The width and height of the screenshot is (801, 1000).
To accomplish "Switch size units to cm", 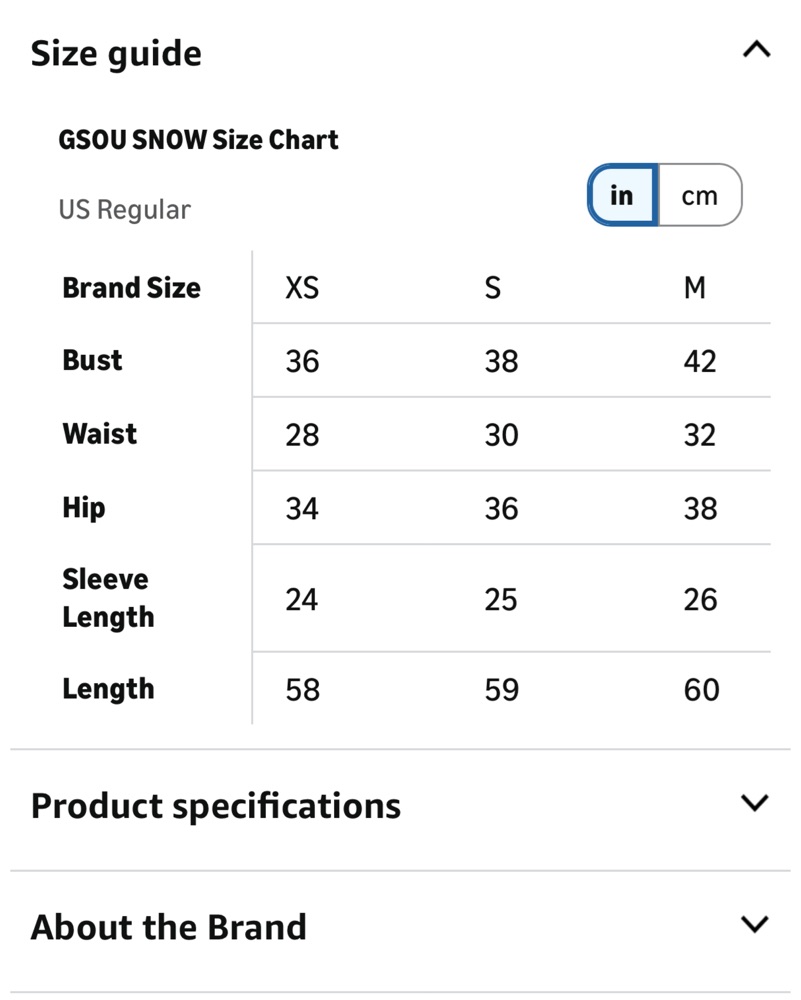I will click(700, 195).
